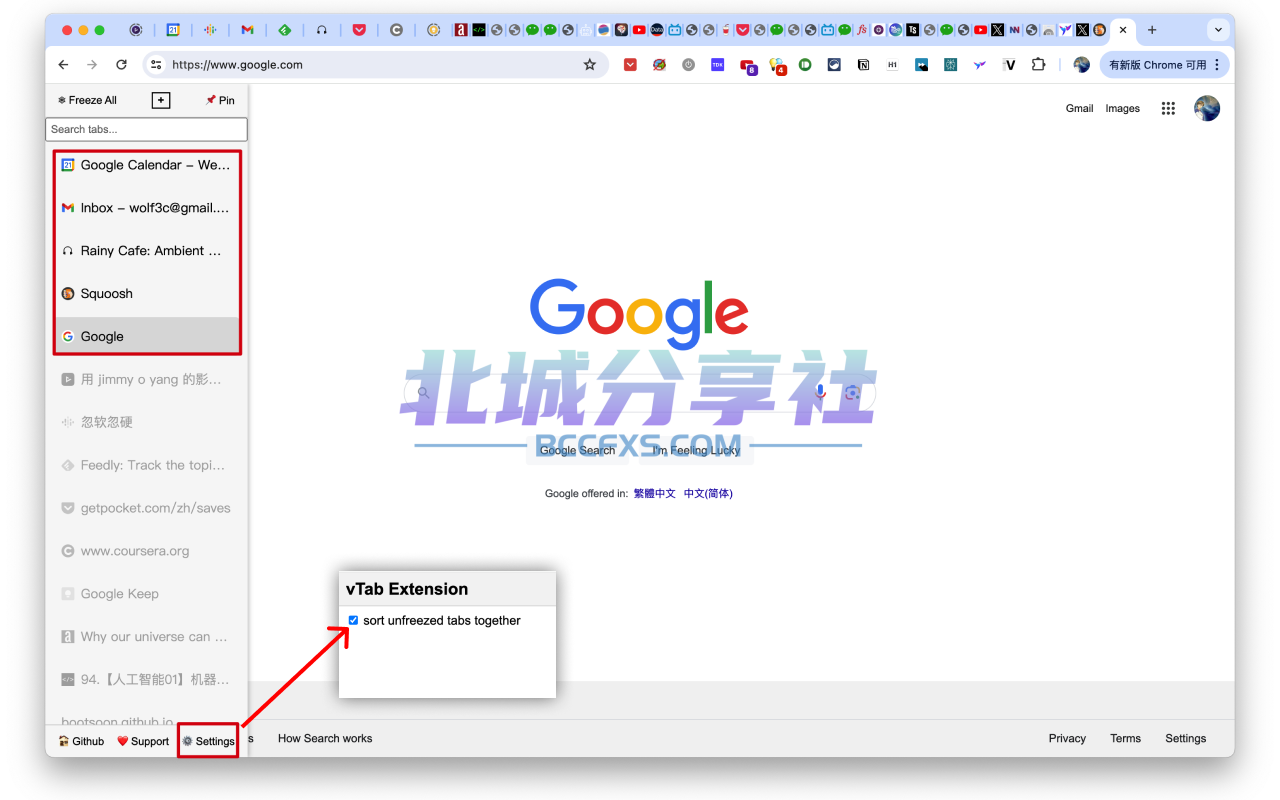Open the Google account avatar
This screenshot has width=1280, height=800.
tap(1207, 108)
